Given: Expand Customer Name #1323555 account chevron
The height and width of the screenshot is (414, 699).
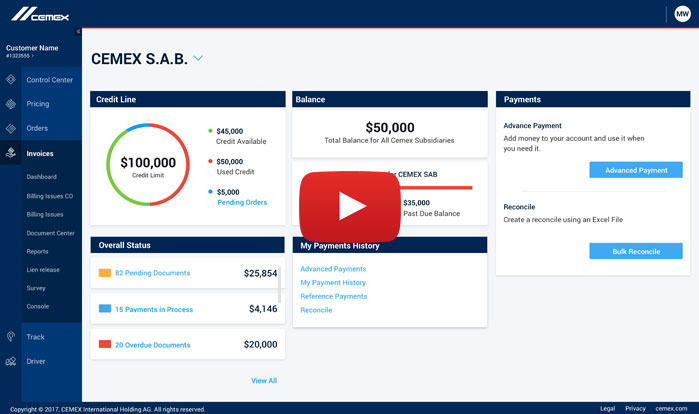Looking at the screenshot, I should click(x=33, y=56).
